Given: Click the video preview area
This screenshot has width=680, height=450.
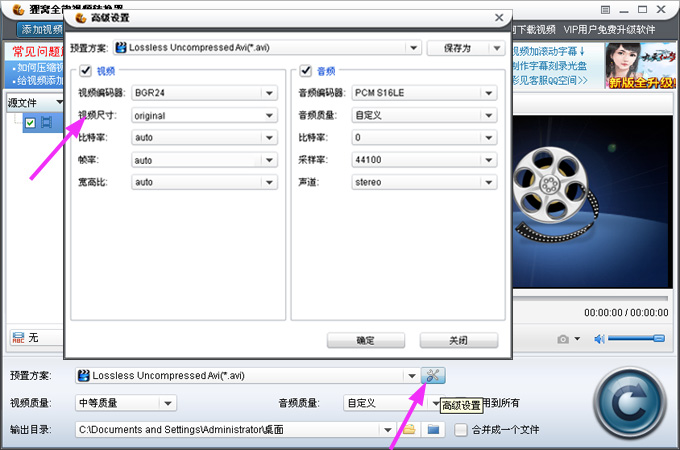Looking at the screenshot, I should (592, 202).
